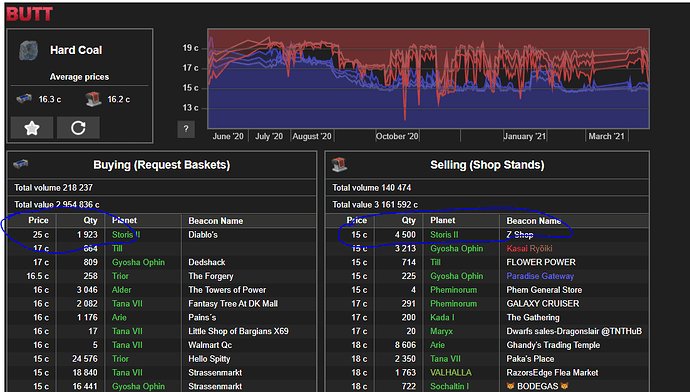Open the VALHALLA planet link
The width and height of the screenshot is (690, 392).
coord(451,373)
